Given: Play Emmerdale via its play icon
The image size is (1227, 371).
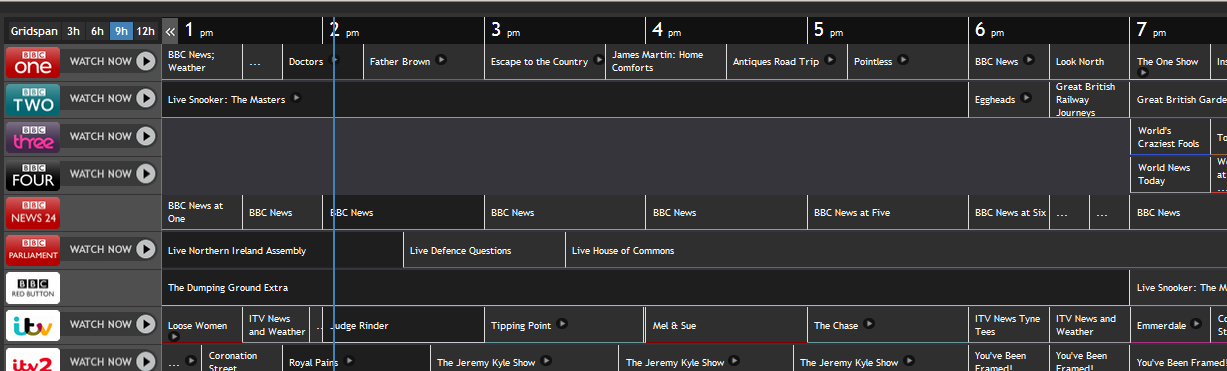Looking at the screenshot, I should [1197, 323].
